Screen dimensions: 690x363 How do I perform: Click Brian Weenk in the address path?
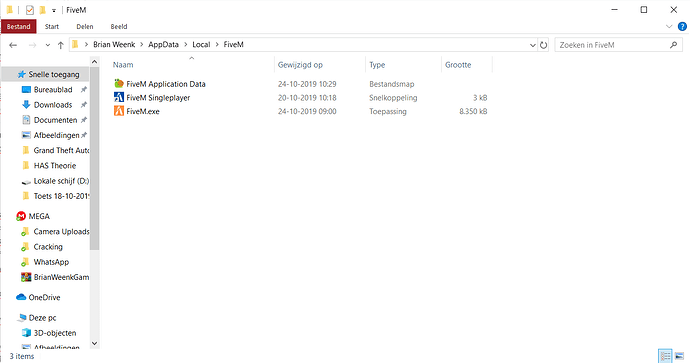114,44
